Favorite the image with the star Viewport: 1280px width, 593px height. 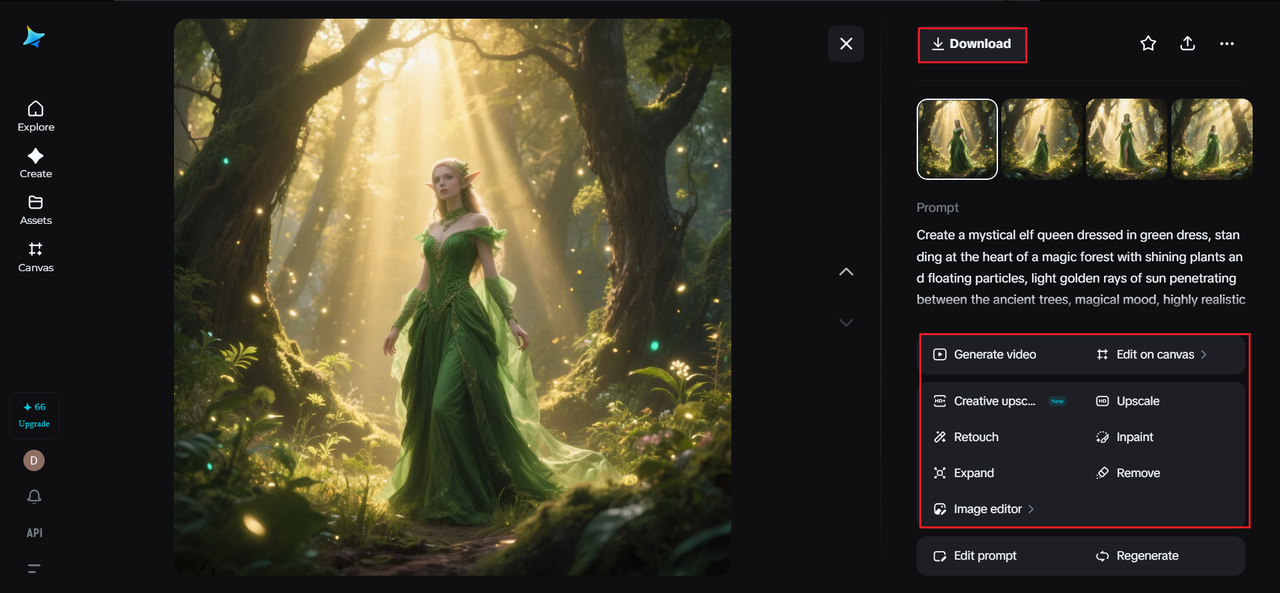[1148, 43]
